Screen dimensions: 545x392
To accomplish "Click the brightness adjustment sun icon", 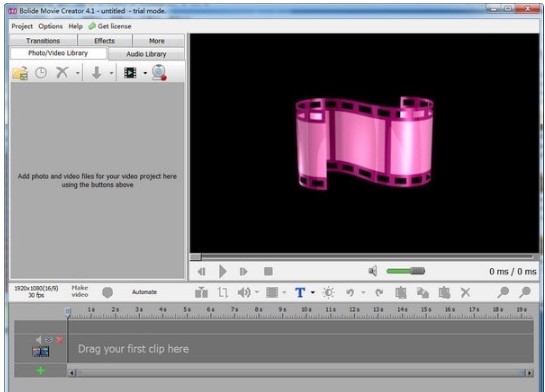I will coord(328,293).
